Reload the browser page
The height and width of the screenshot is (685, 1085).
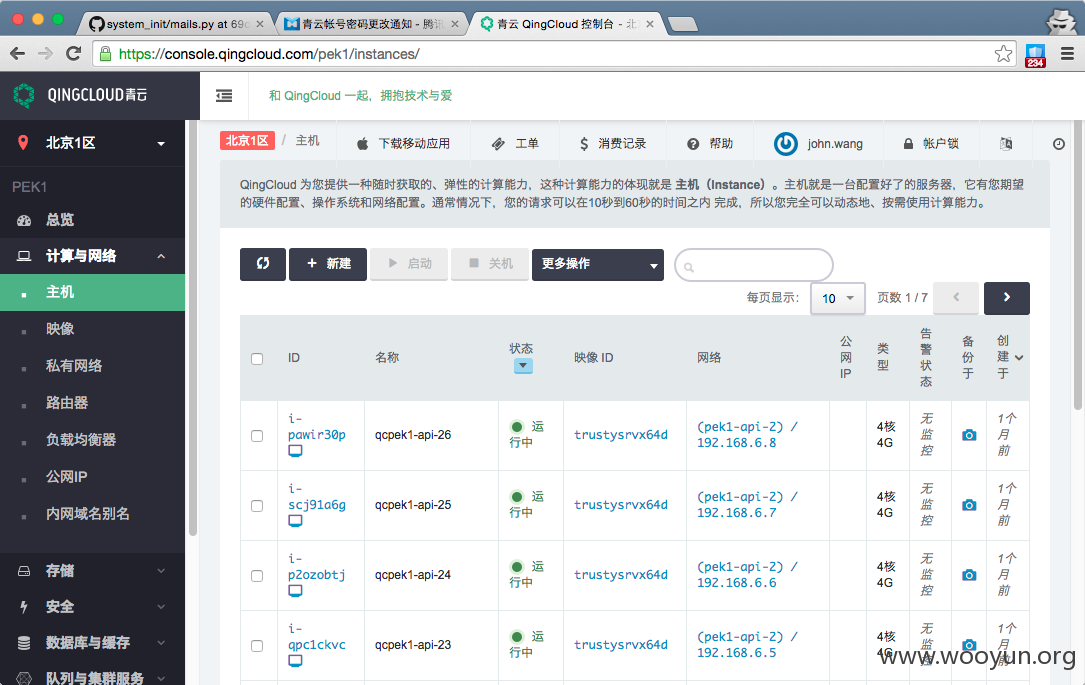click(73, 53)
